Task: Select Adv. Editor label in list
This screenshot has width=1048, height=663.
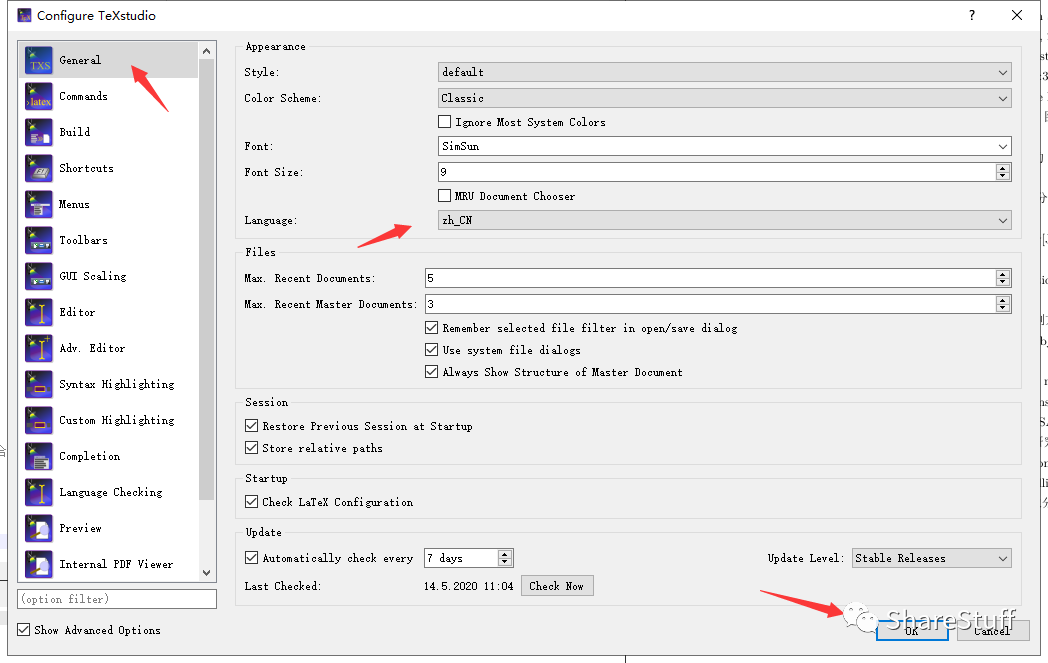Action: click(92, 349)
